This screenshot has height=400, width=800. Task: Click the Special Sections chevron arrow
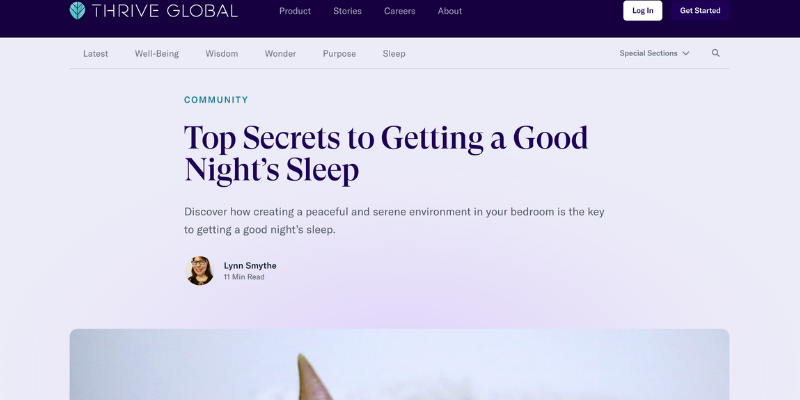tap(686, 53)
